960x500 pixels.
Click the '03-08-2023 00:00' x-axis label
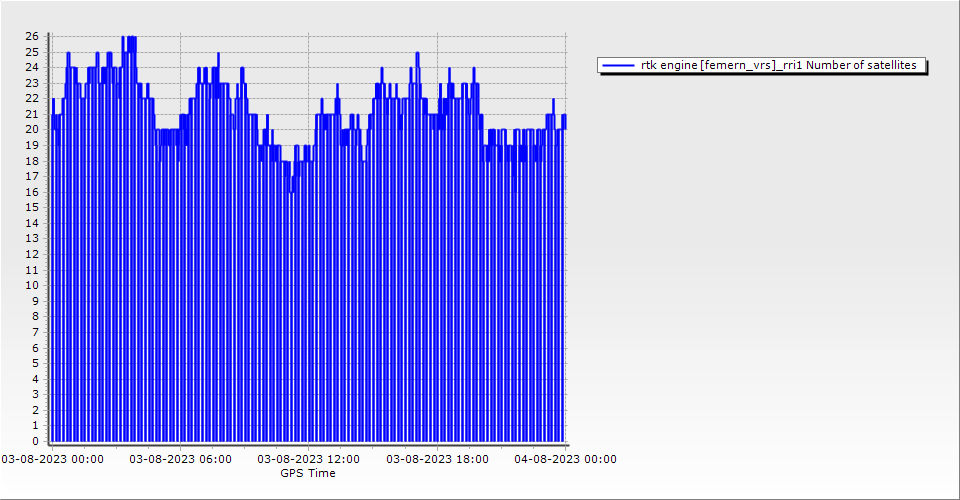(x=52, y=459)
